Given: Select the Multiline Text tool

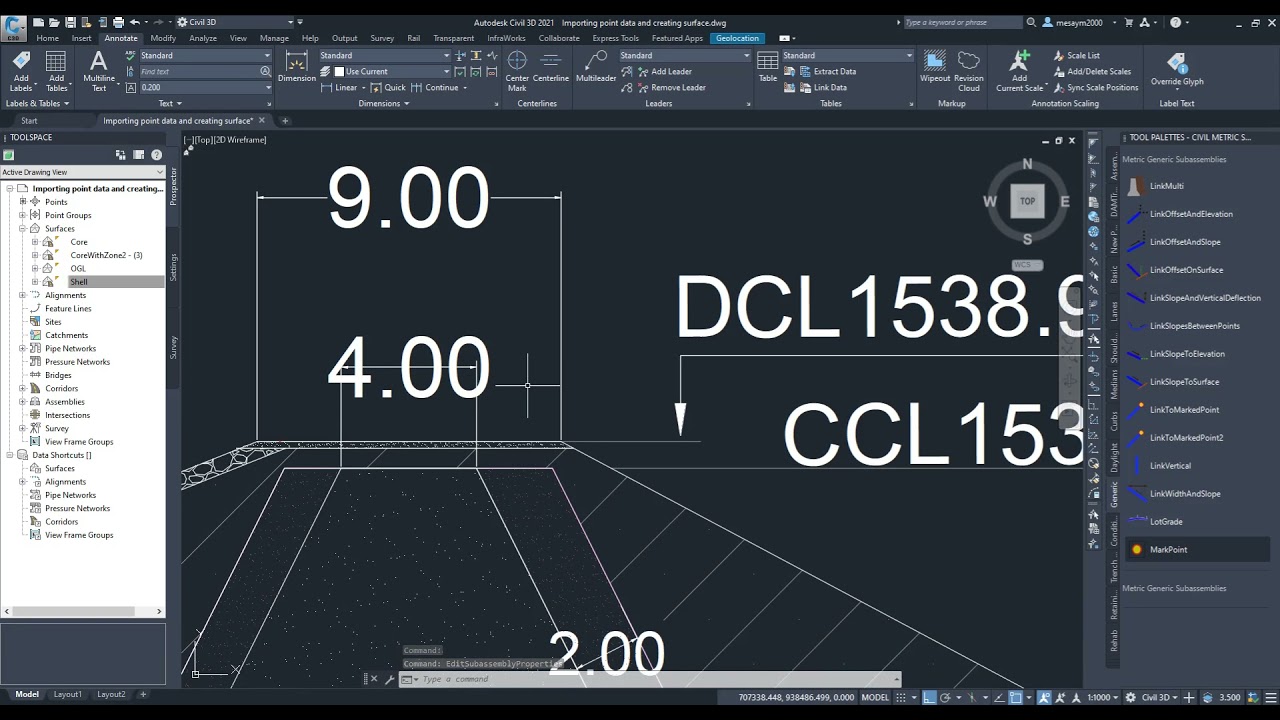Looking at the screenshot, I should (99, 70).
